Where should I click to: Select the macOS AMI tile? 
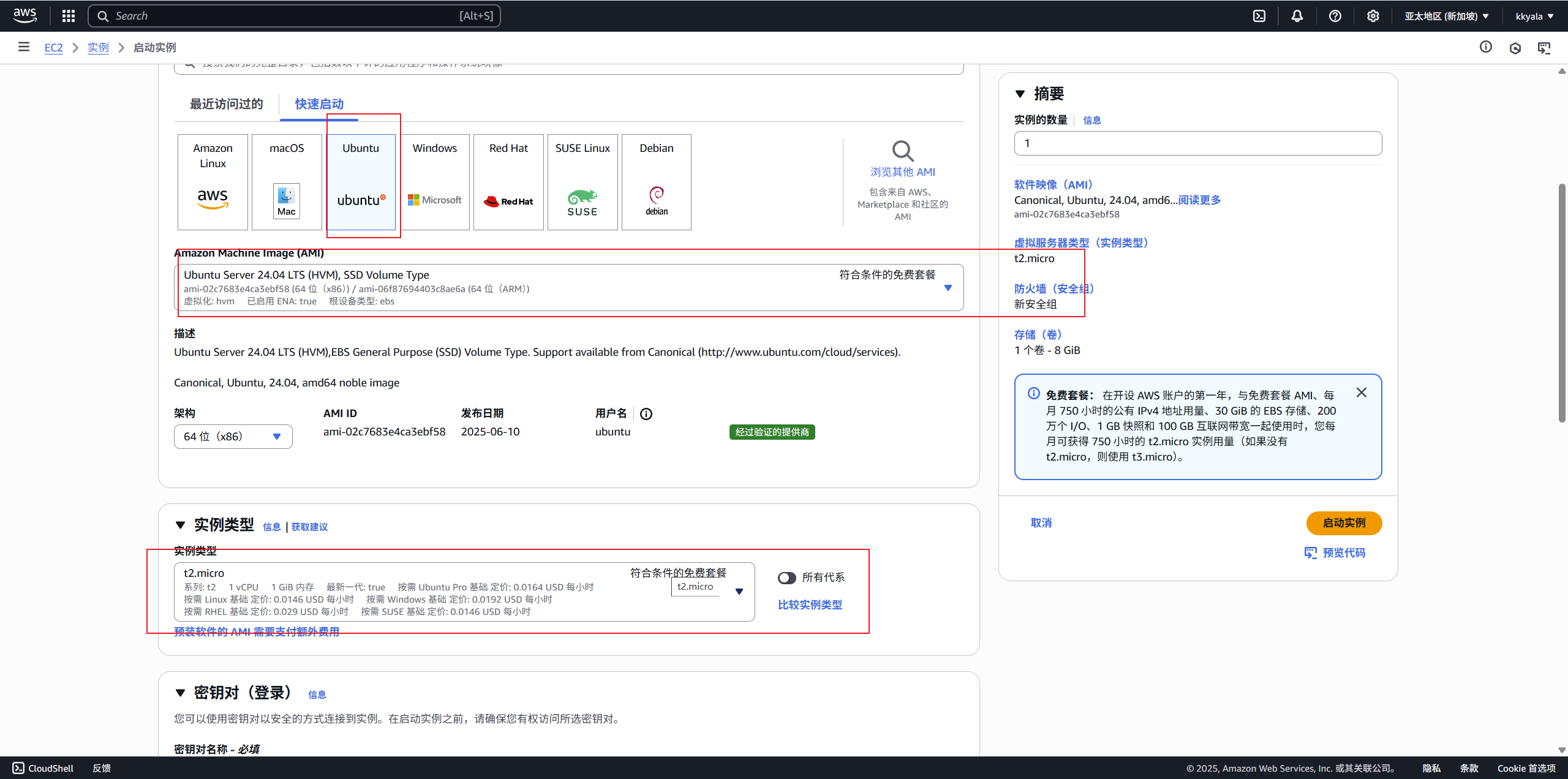(x=287, y=182)
